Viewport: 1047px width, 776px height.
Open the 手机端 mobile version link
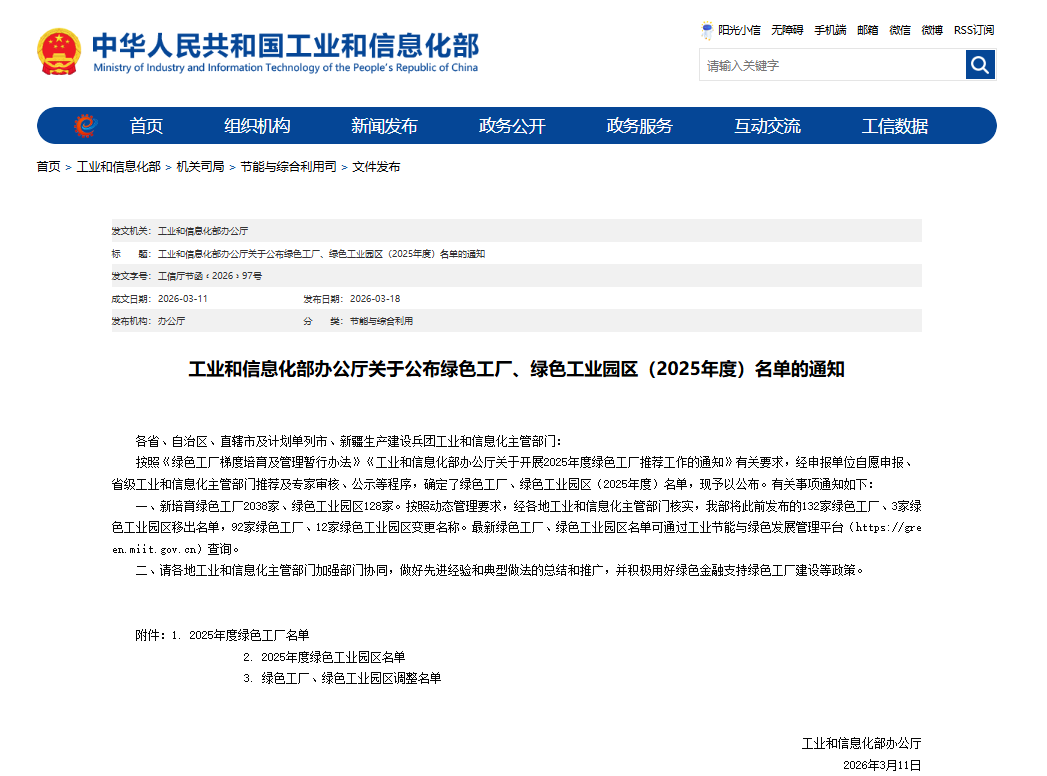pos(830,30)
